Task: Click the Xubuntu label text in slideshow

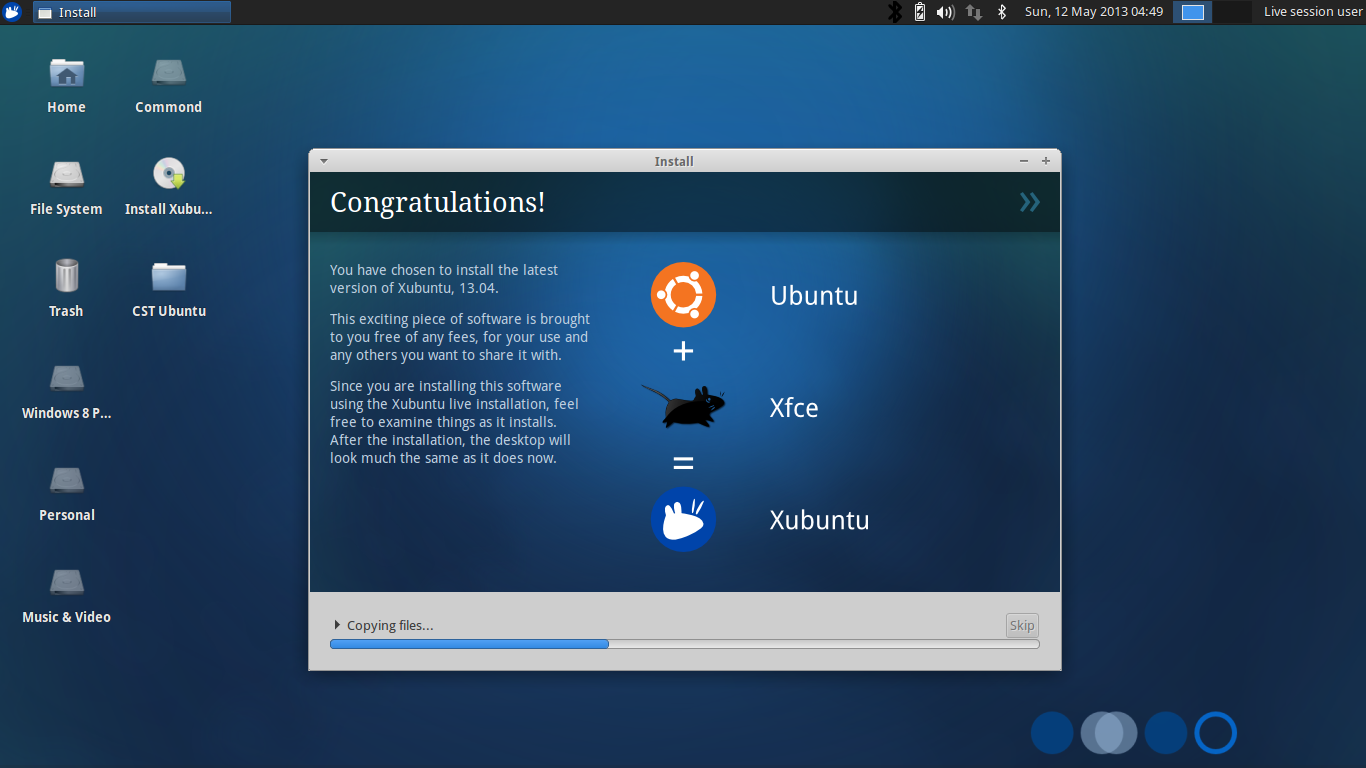Action: coord(819,520)
